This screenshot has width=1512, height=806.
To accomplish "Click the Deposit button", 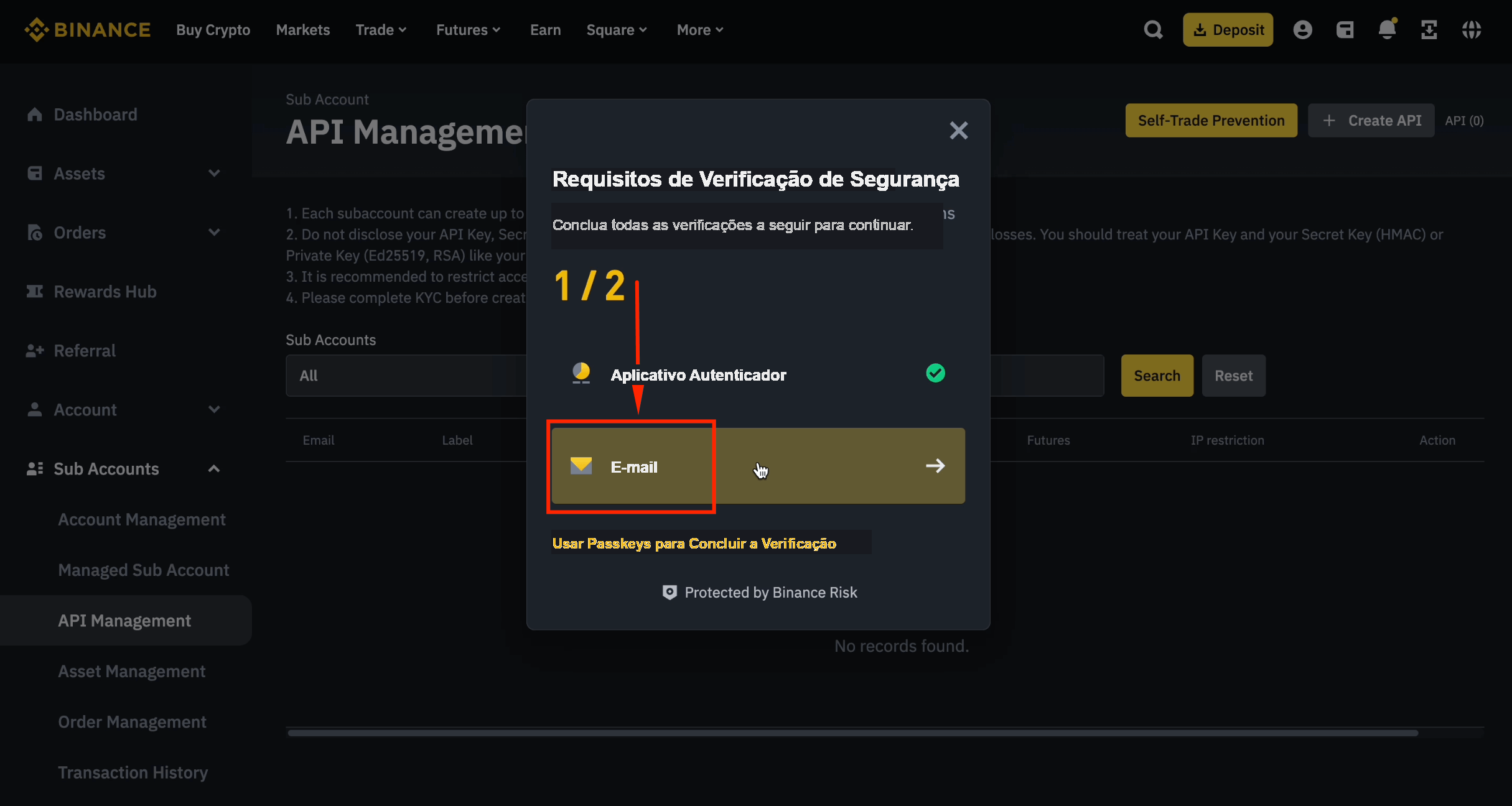I will click(1228, 30).
